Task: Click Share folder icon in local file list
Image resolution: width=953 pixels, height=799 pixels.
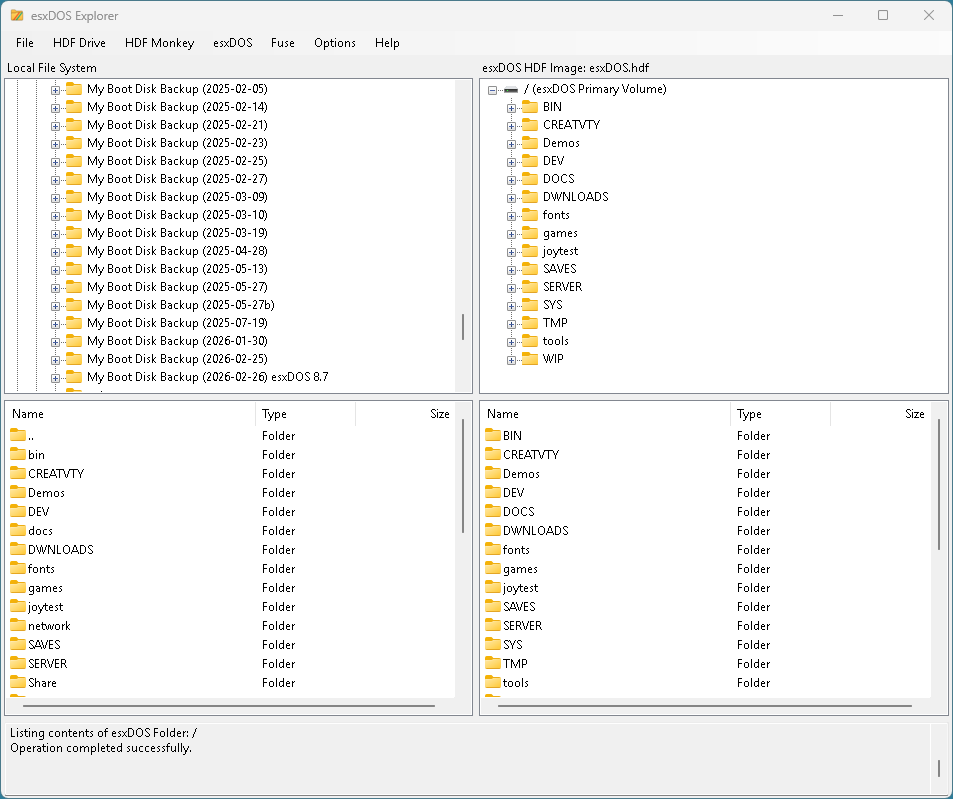Action: 18,682
